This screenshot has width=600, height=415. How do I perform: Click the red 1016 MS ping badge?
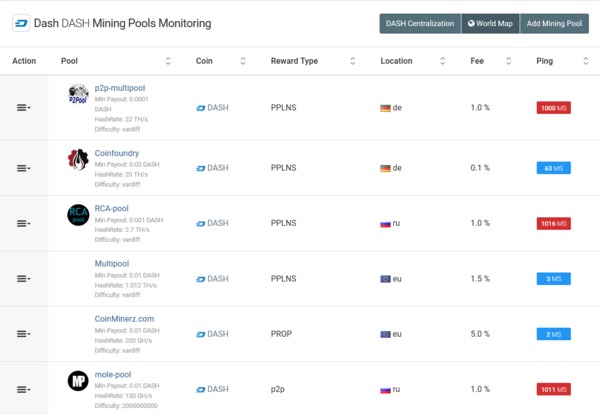[x=553, y=223]
